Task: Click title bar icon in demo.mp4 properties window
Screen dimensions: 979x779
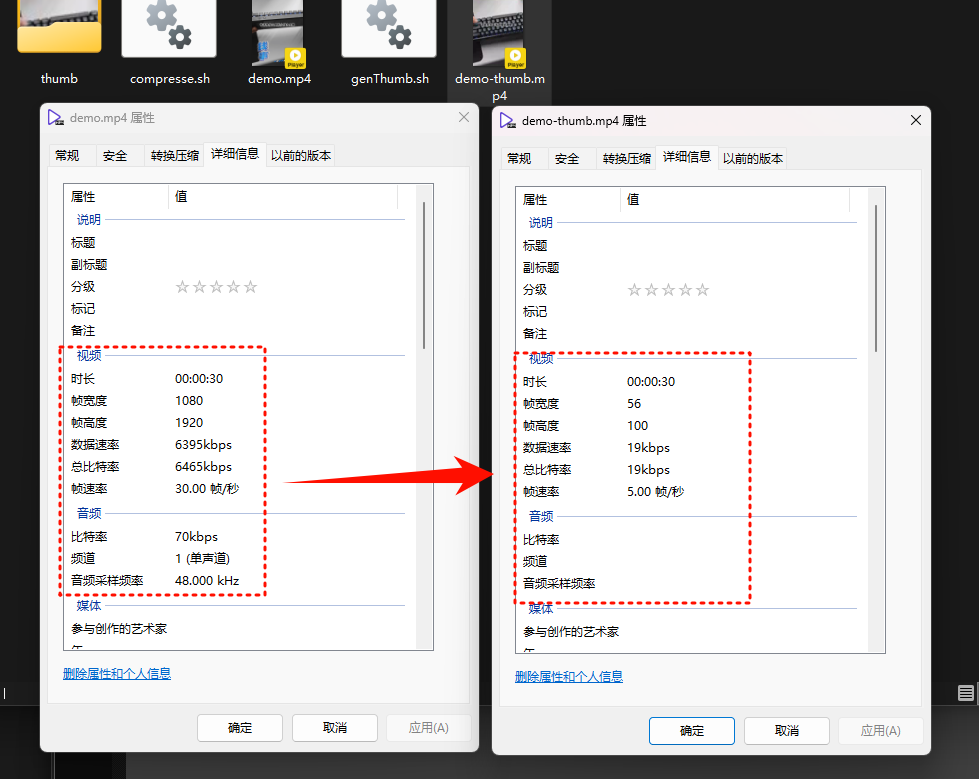Action: pyautogui.click(x=56, y=117)
